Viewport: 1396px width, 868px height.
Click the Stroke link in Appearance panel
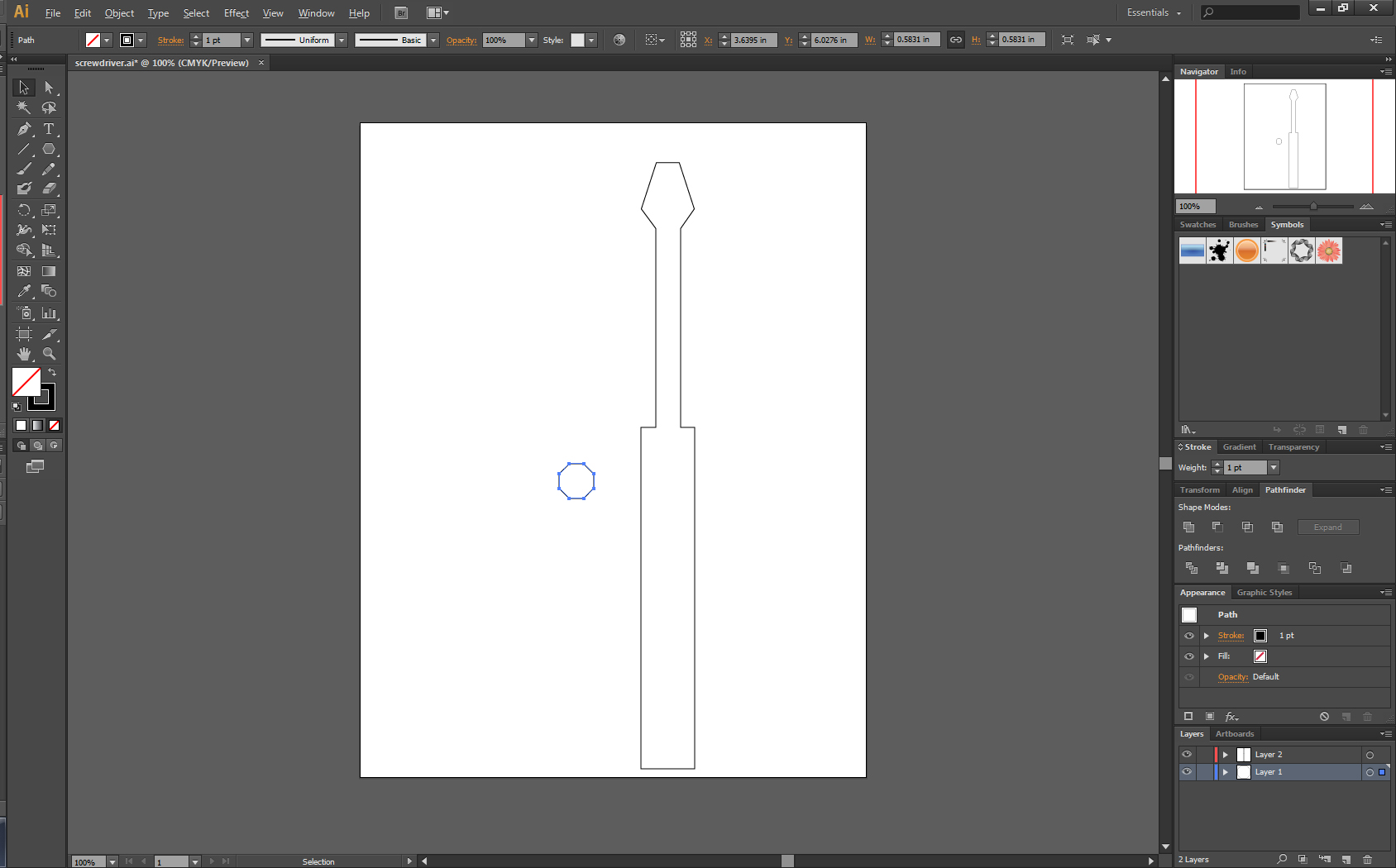[x=1231, y=636]
